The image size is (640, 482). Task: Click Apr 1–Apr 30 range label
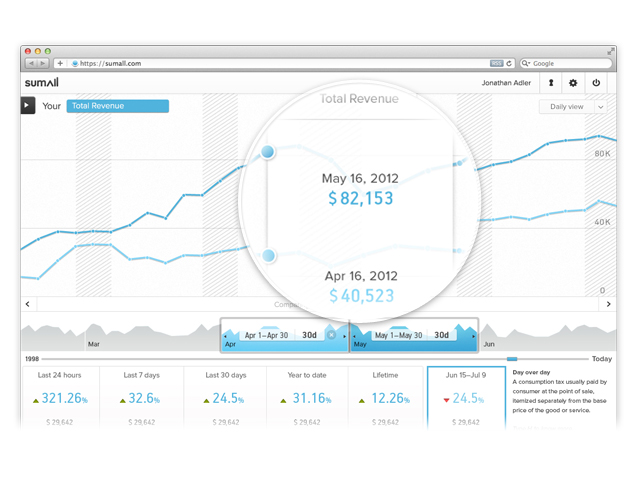(x=266, y=335)
